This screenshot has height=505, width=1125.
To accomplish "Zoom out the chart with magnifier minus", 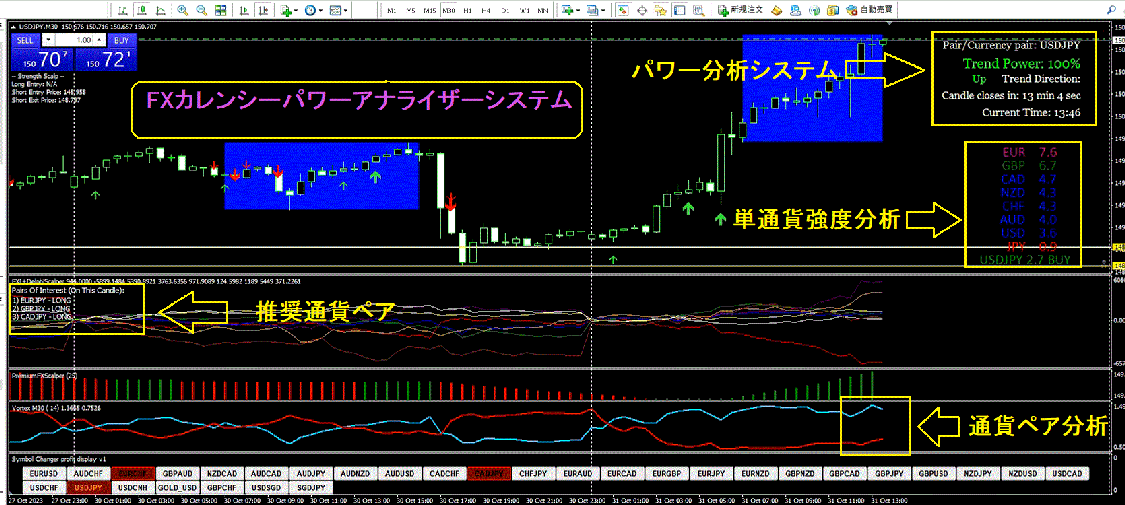I will click(202, 10).
